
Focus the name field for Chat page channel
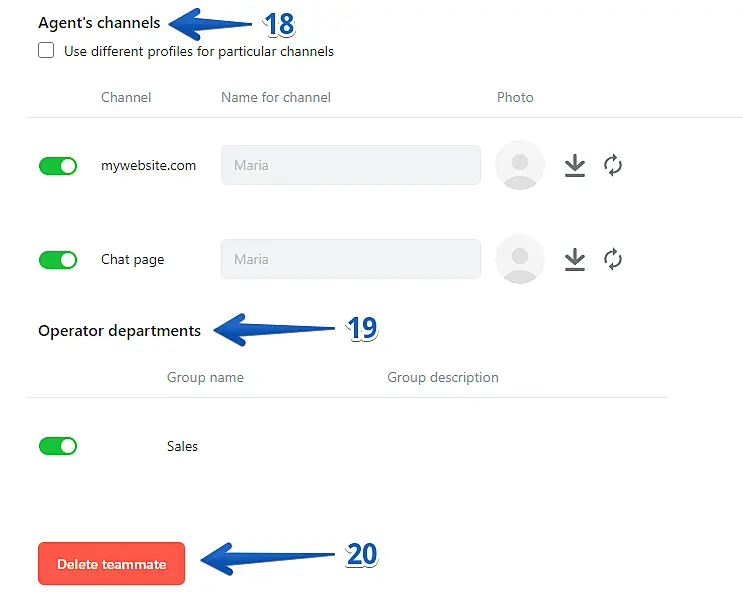(350, 260)
